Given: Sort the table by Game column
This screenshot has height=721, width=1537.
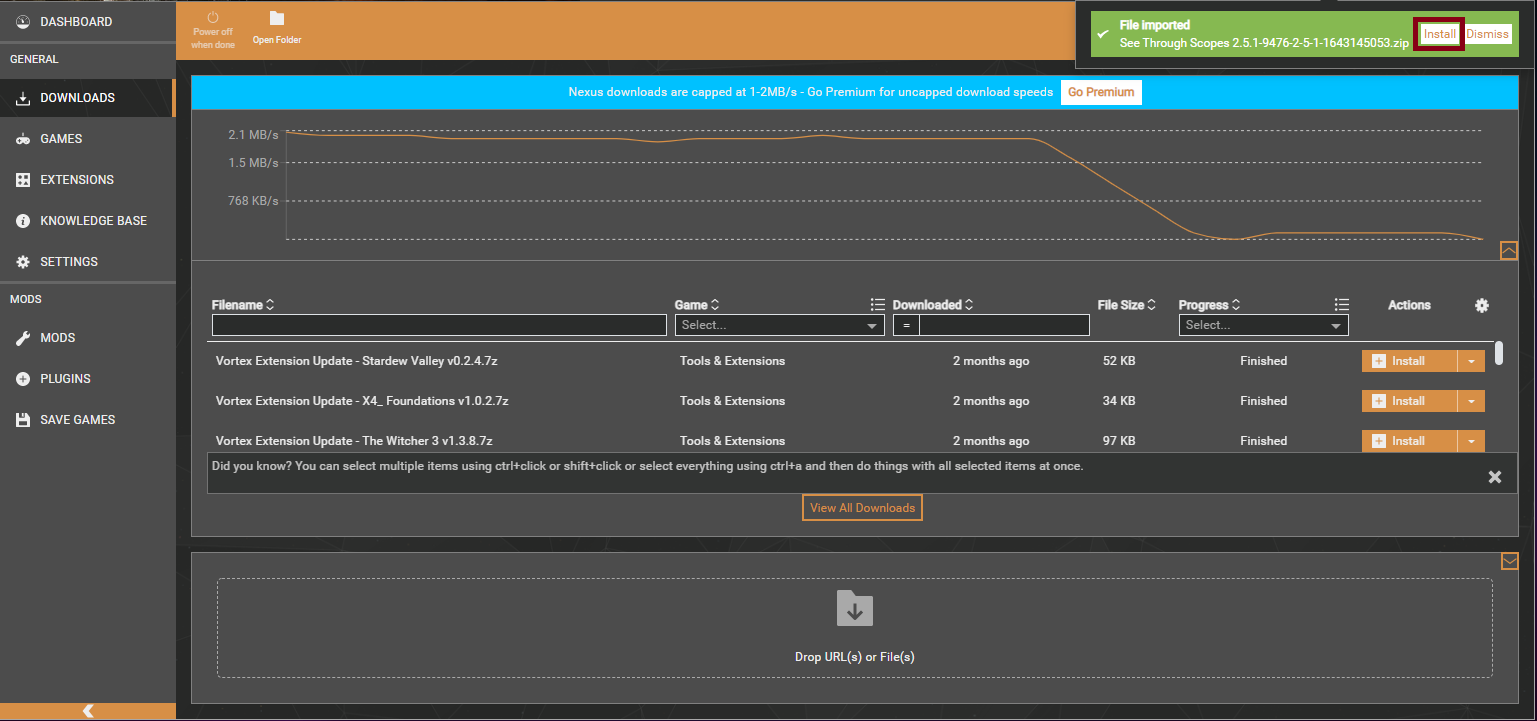Looking at the screenshot, I should coord(697,305).
